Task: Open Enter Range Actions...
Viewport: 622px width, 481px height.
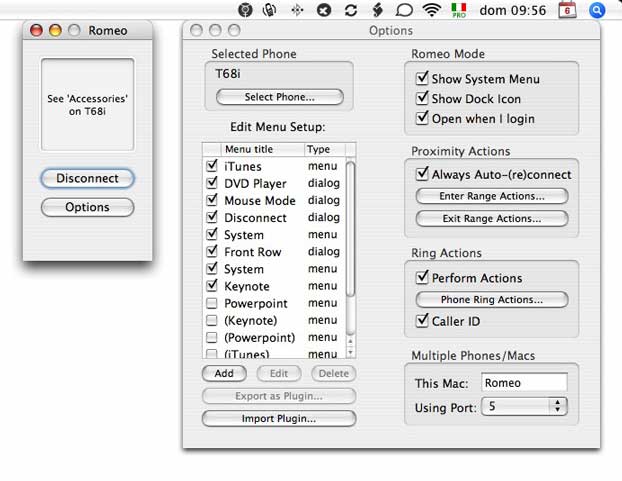Action: [x=491, y=196]
